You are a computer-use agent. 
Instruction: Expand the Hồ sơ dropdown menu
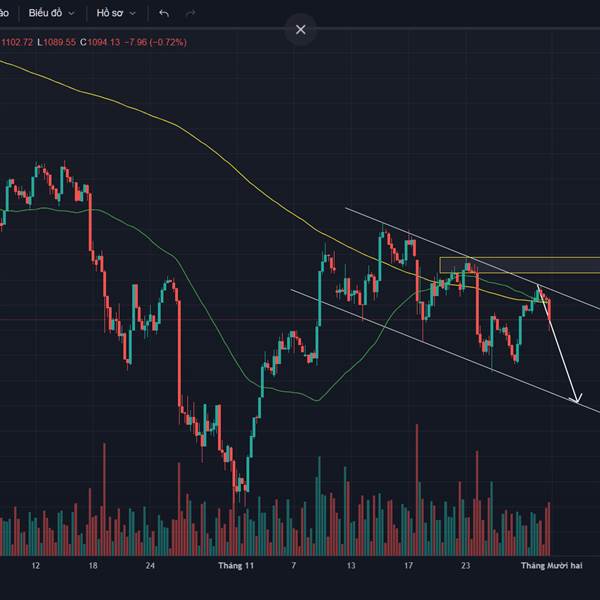pyautogui.click(x=116, y=13)
